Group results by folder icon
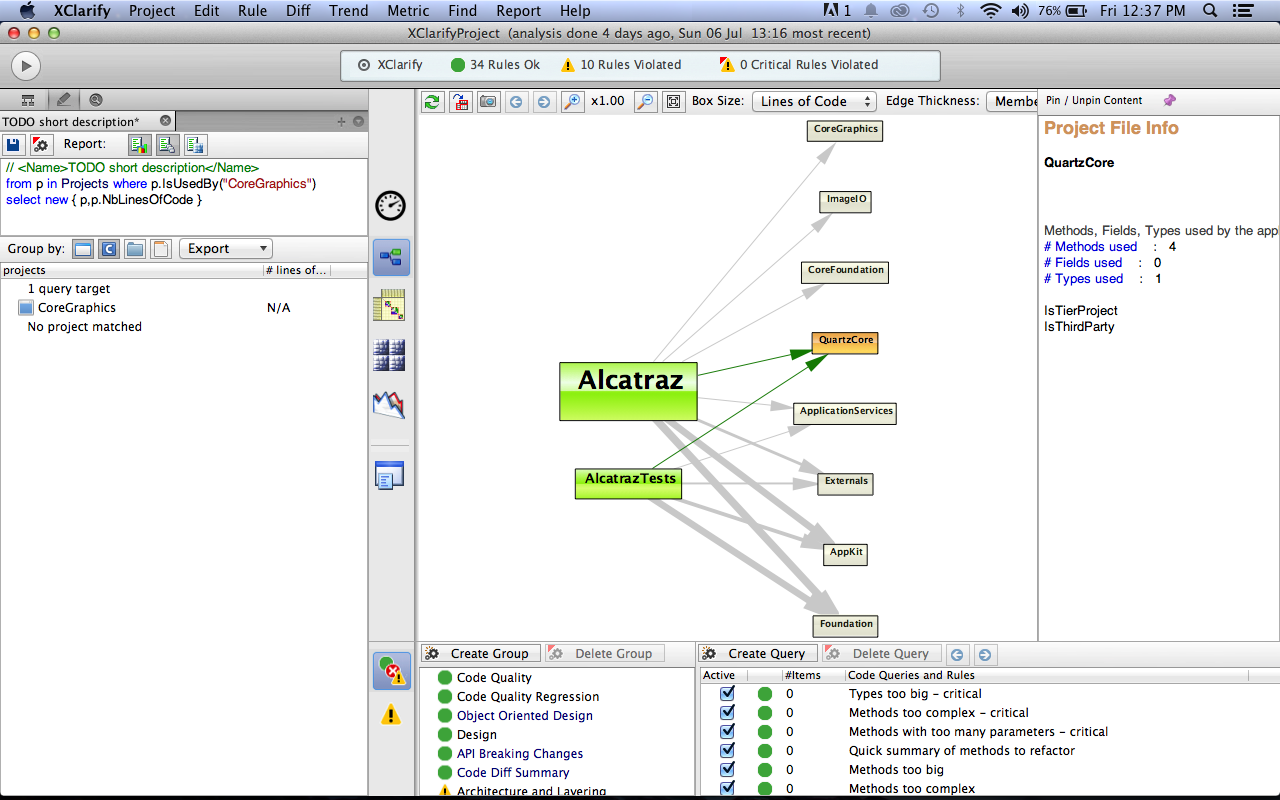 [x=135, y=248]
